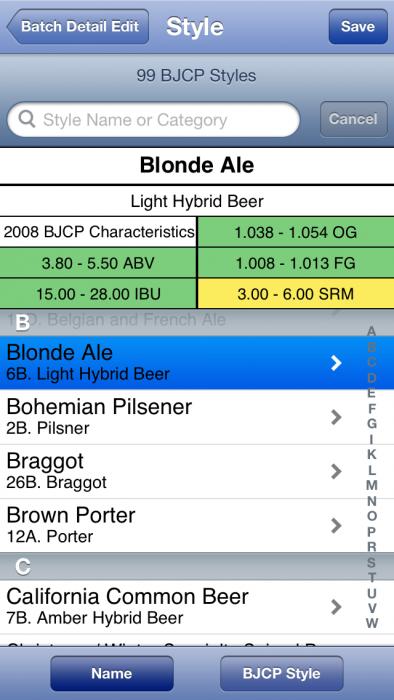
Task: Sort list by BJCP Style
Action: 282,673
